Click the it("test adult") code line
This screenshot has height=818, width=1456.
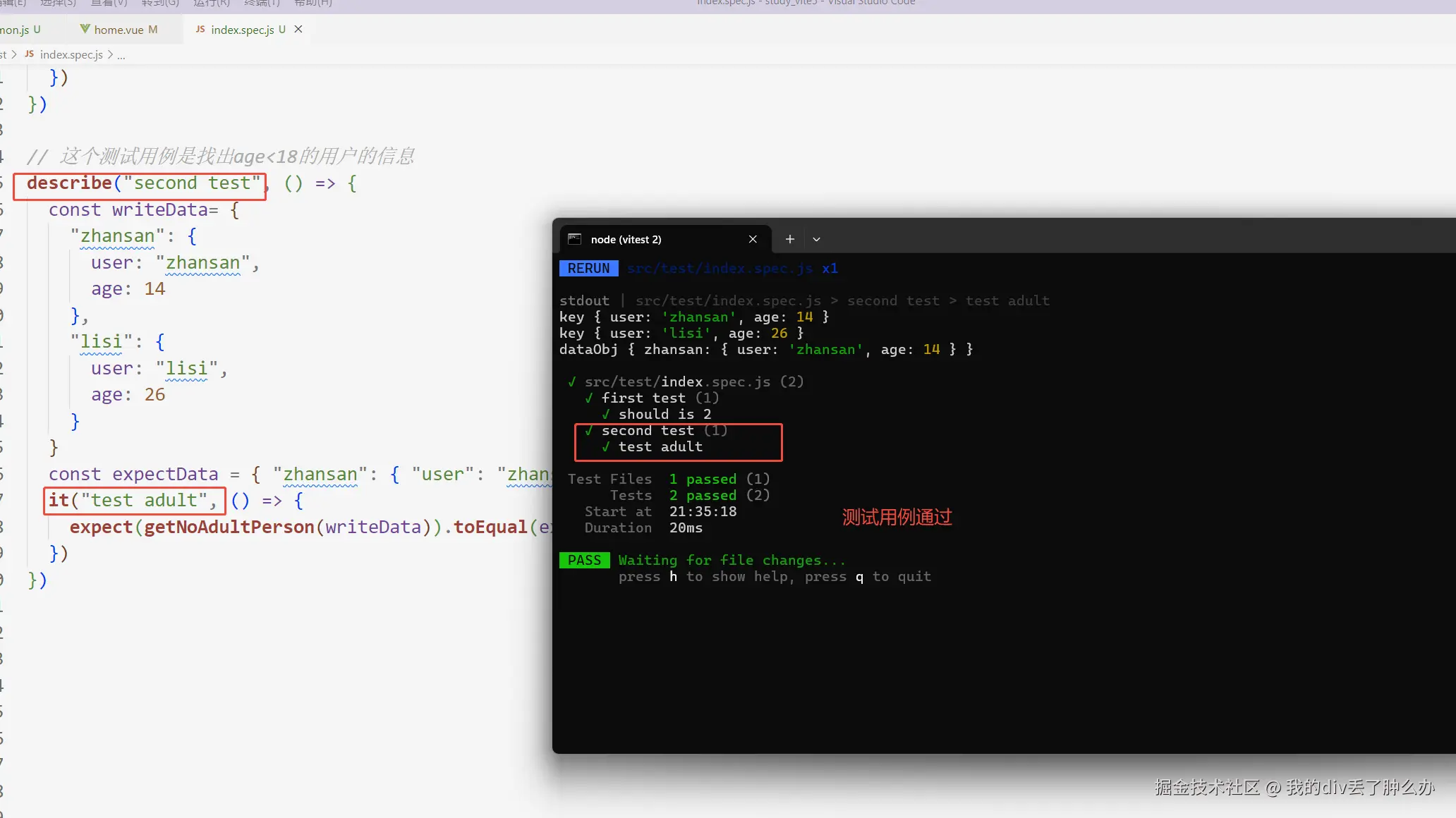(x=133, y=501)
